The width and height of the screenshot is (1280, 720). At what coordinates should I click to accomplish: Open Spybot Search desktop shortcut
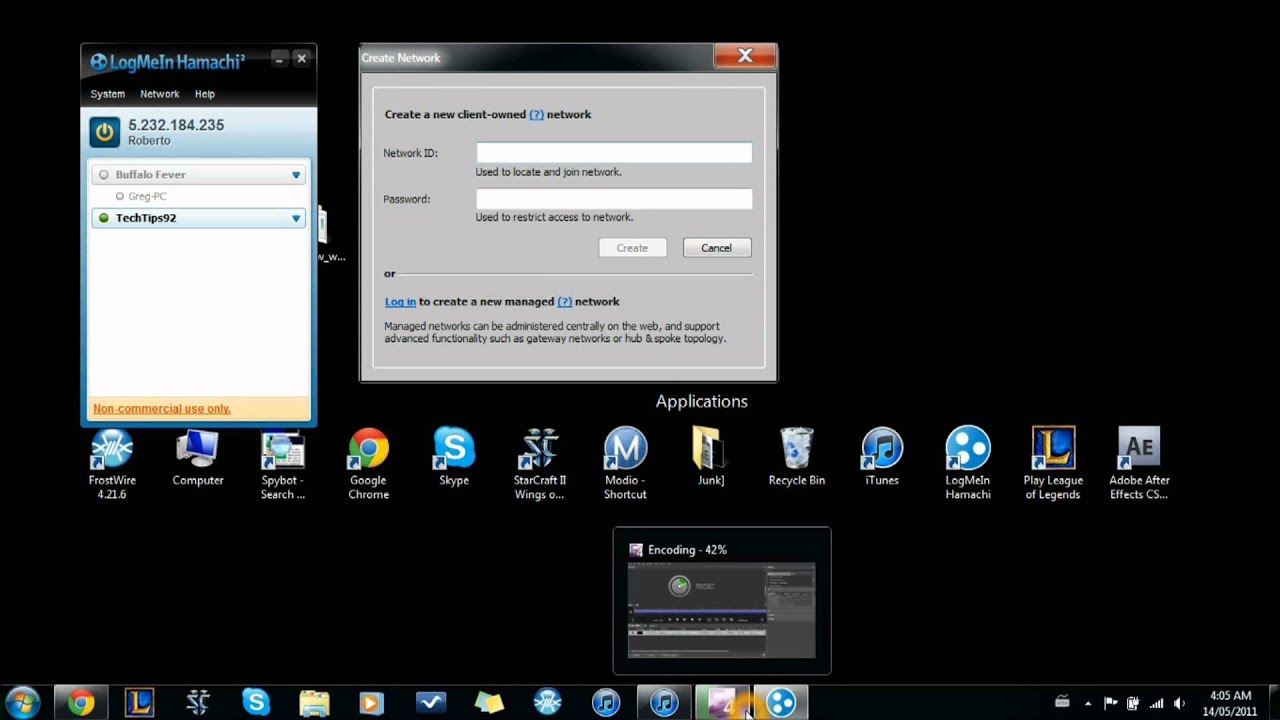(283, 463)
